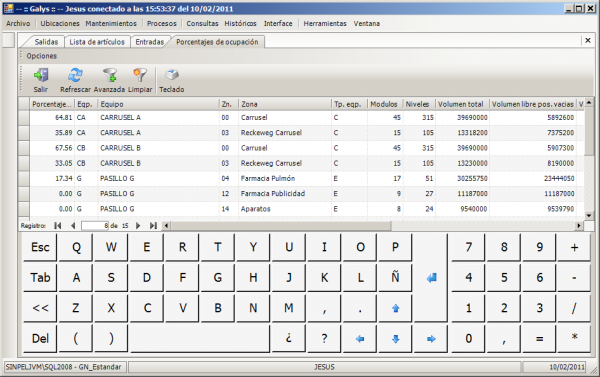Tap the equals key on numpad
This screenshot has width=600, height=377.
point(539,338)
